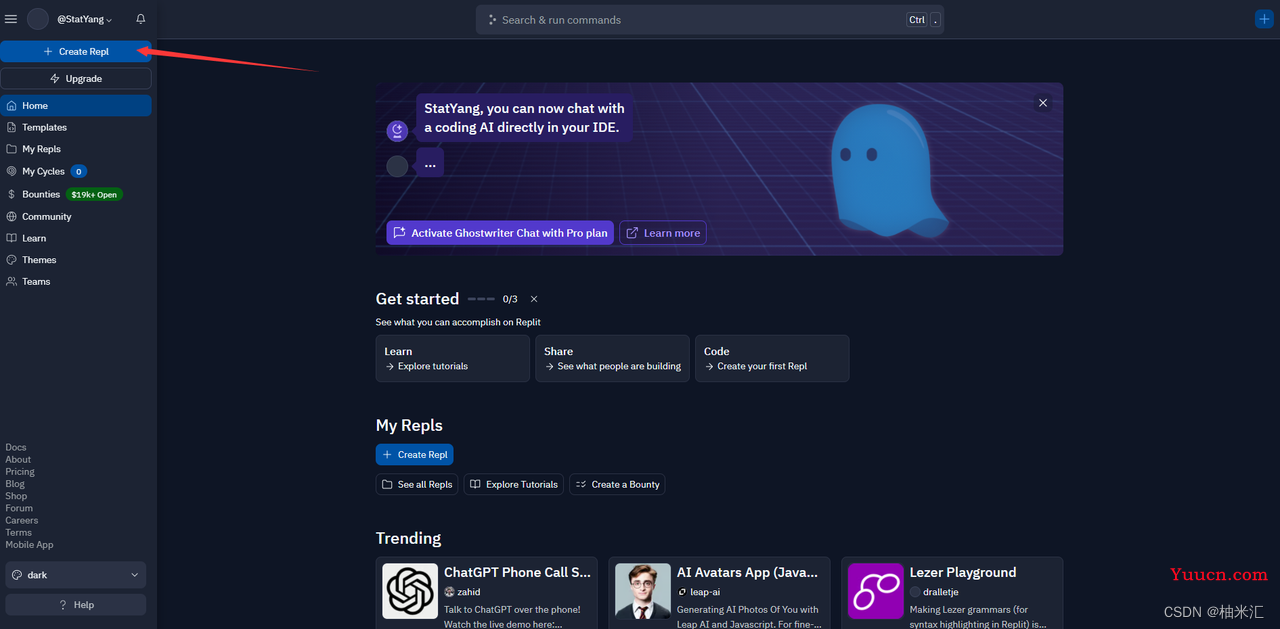Viewport: 1280px width, 629px height.
Task: Dismiss the Get started section
Action: tap(534, 299)
